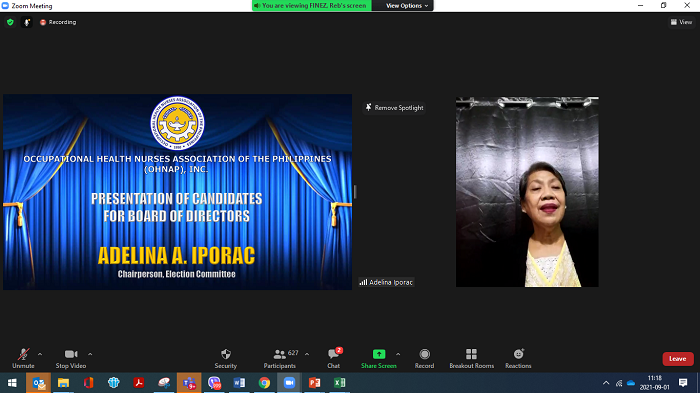This screenshot has width=700, height=393.
Task: Expand share screen options arrow
Action: [x=398, y=354]
